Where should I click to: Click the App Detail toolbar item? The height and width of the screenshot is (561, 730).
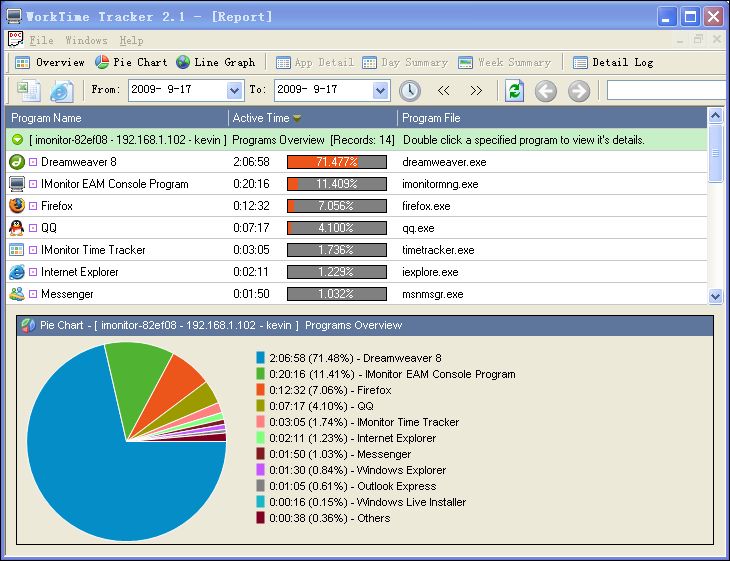point(315,62)
